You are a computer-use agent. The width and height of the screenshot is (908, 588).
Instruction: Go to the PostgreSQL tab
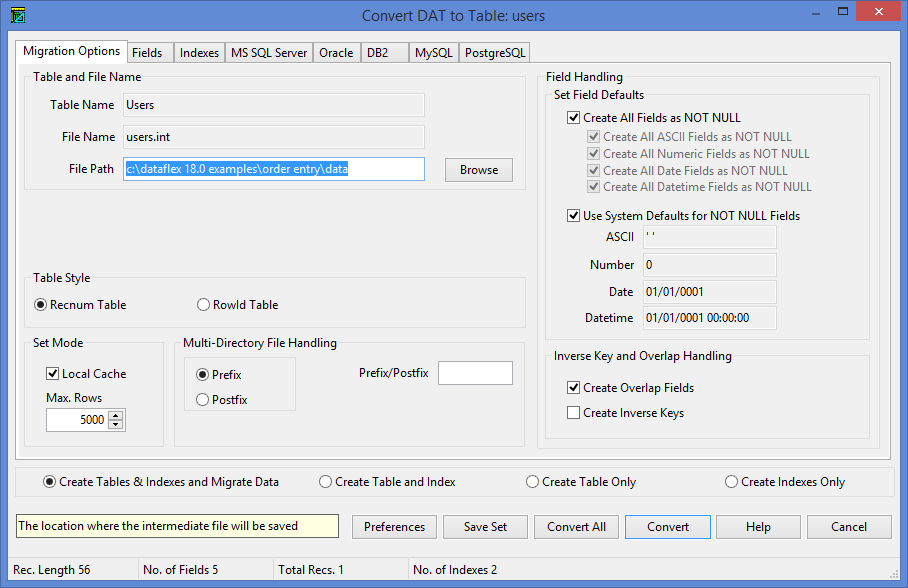[494, 53]
